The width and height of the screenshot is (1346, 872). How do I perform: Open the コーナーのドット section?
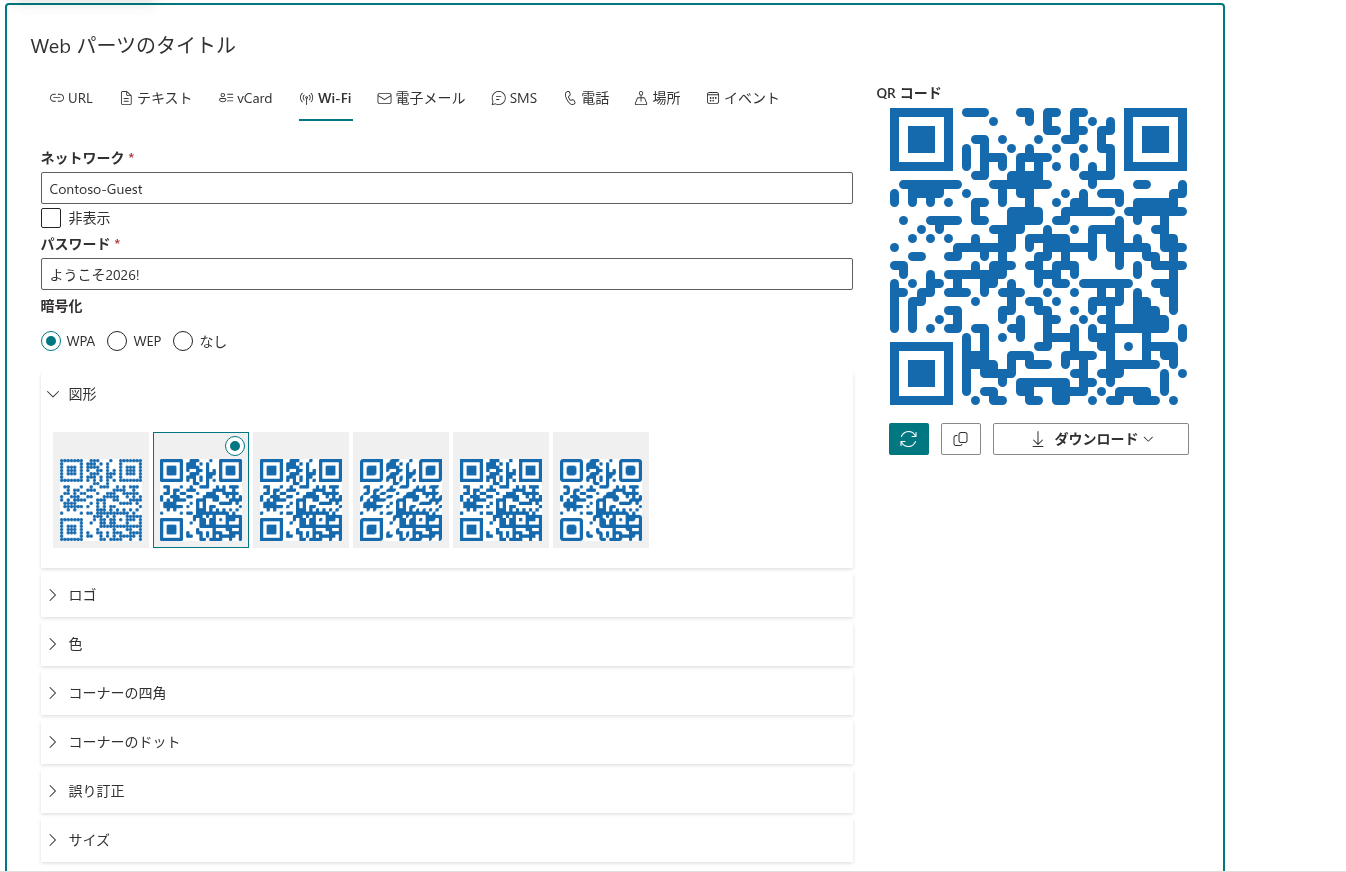tap(447, 742)
